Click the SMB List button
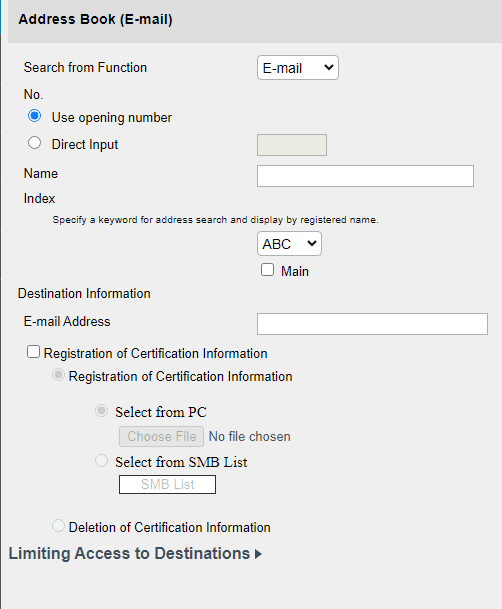The width and height of the screenshot is (502, 609). pyautogui.click(x=167, y=484)
